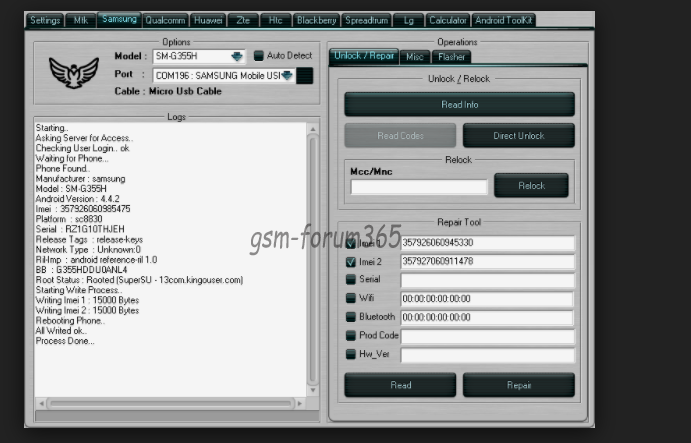Click the log line 'Rebooting Phone..'
This screenshot has width=691, height=443.
point(71,321)
